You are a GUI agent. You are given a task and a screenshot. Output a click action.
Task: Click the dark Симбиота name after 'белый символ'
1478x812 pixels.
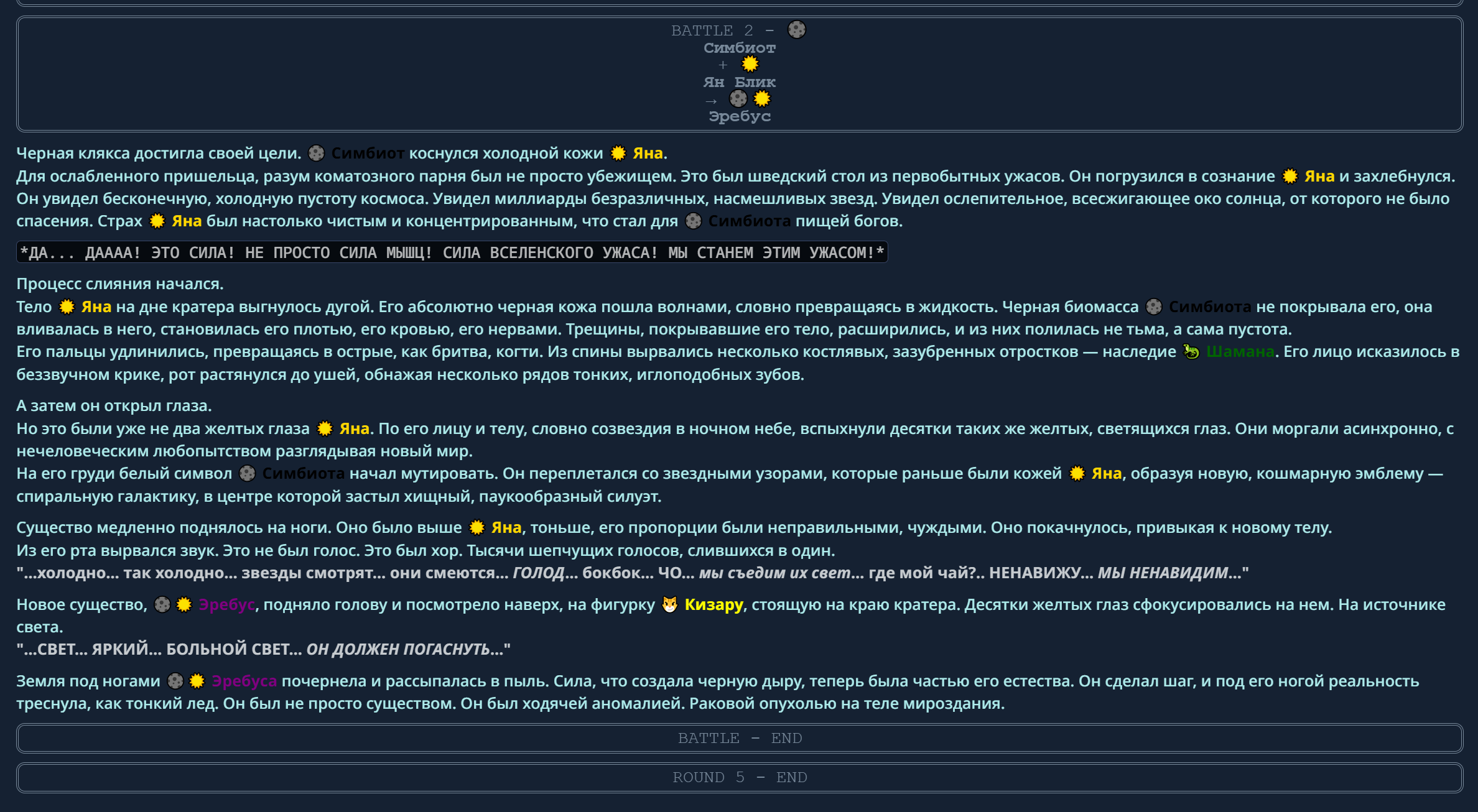303,474
